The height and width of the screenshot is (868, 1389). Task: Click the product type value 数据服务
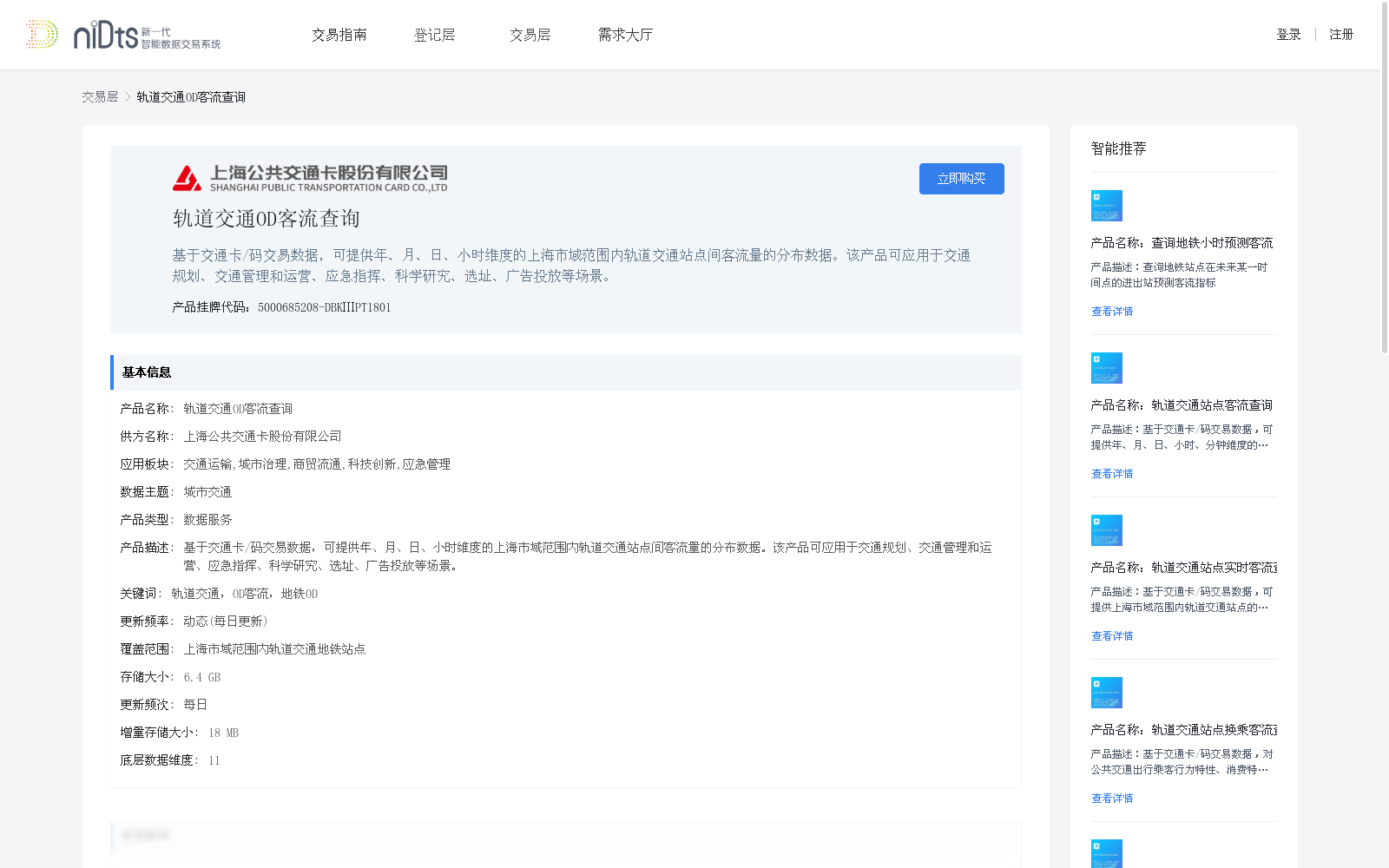tap(207, 520)
